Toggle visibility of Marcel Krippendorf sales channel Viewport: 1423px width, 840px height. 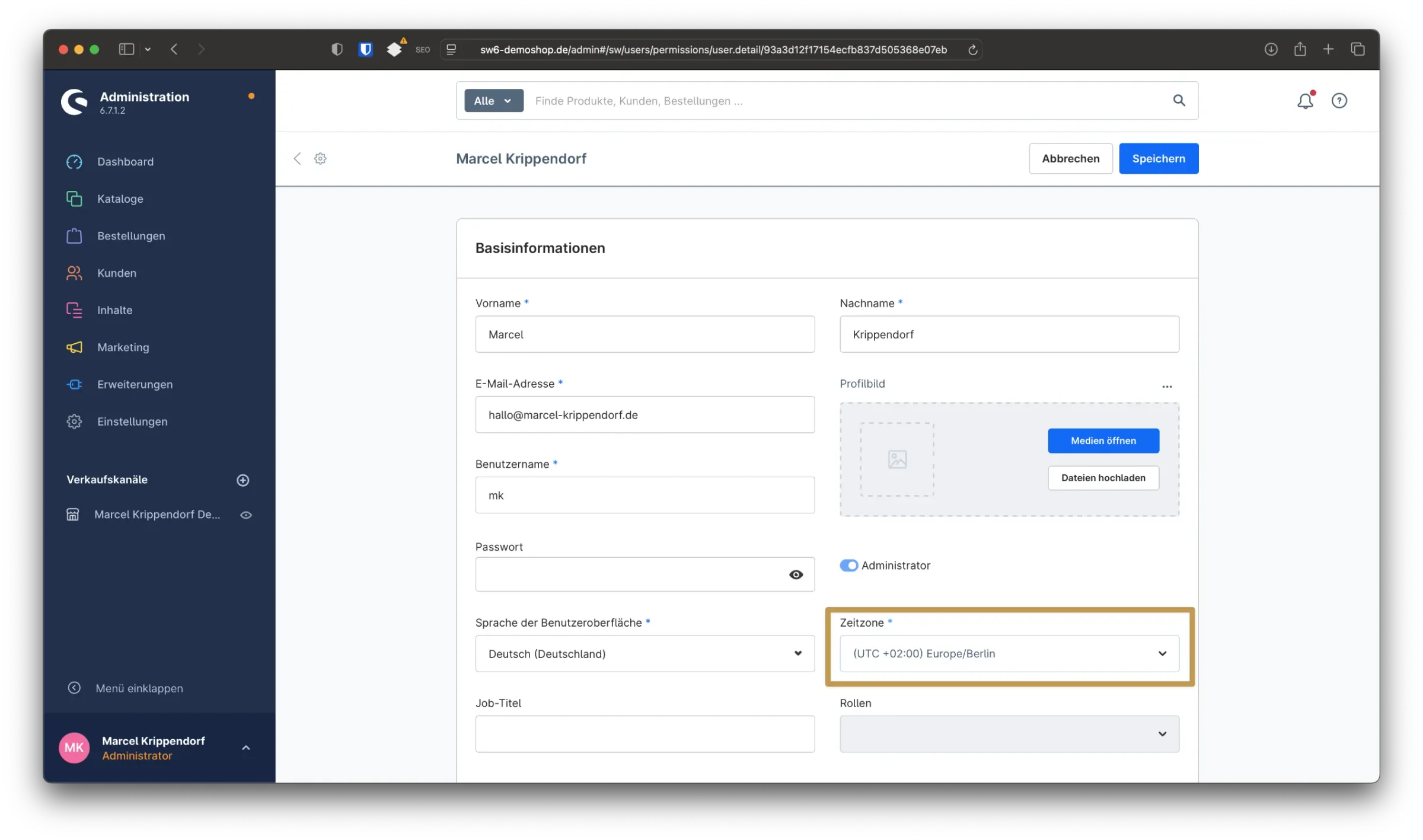click(246, 515)
